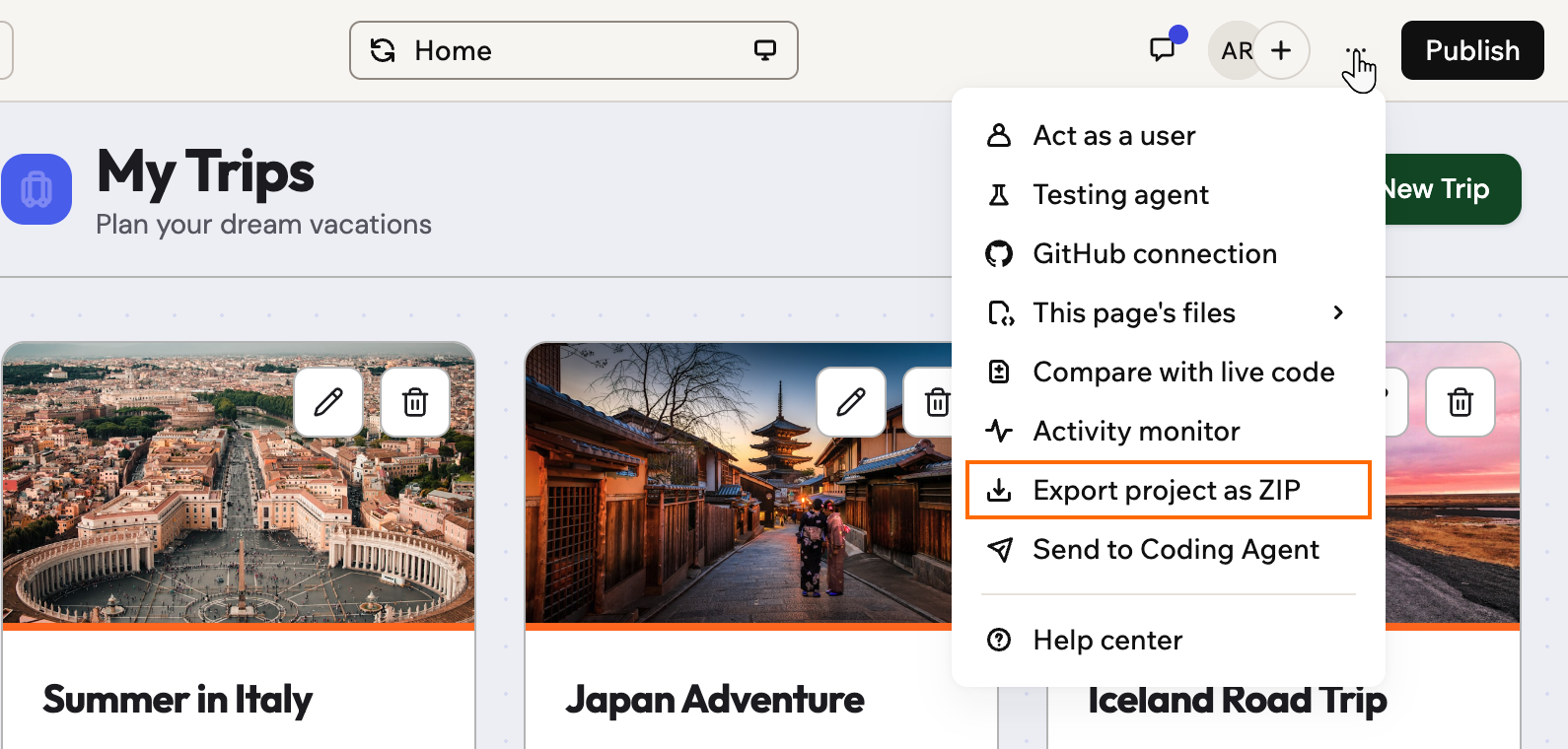Click the New Trip button
Image resolution: width=1568 pixels, height=749 pixels.
click(x=1453, y=189)
